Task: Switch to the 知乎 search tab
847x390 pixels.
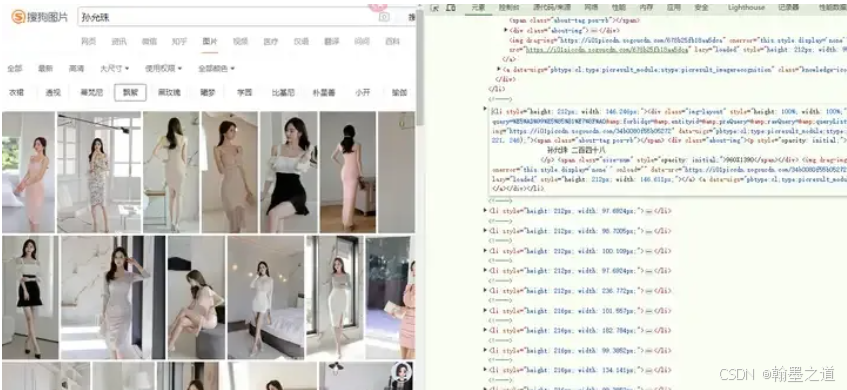Action: click(179, 42)
